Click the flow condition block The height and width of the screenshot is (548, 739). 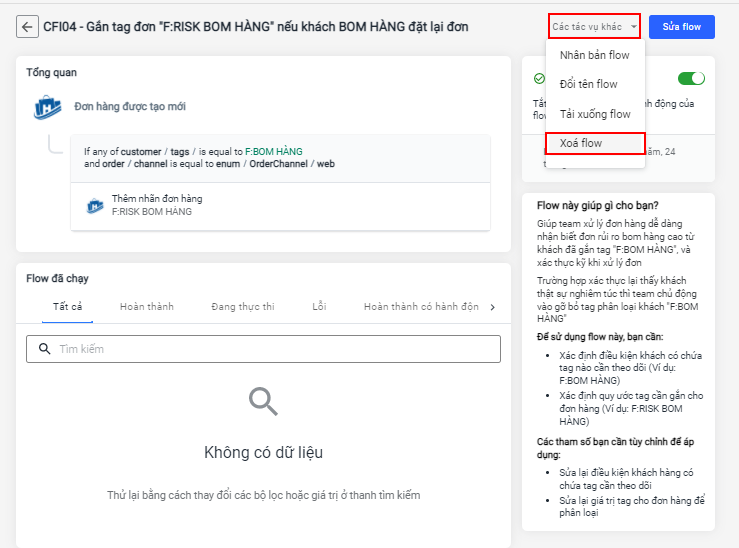(x=280, y=157)
